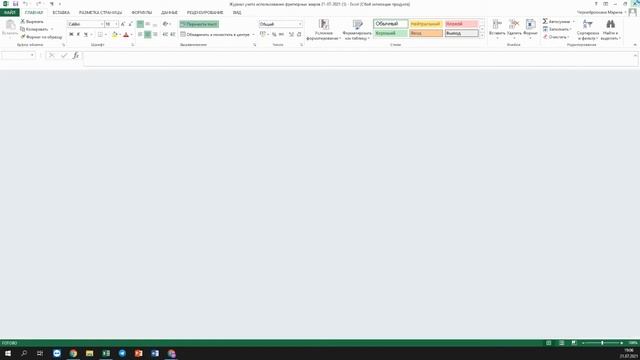
Task: Click the increase decimal icon
Action: pos(291,35)
